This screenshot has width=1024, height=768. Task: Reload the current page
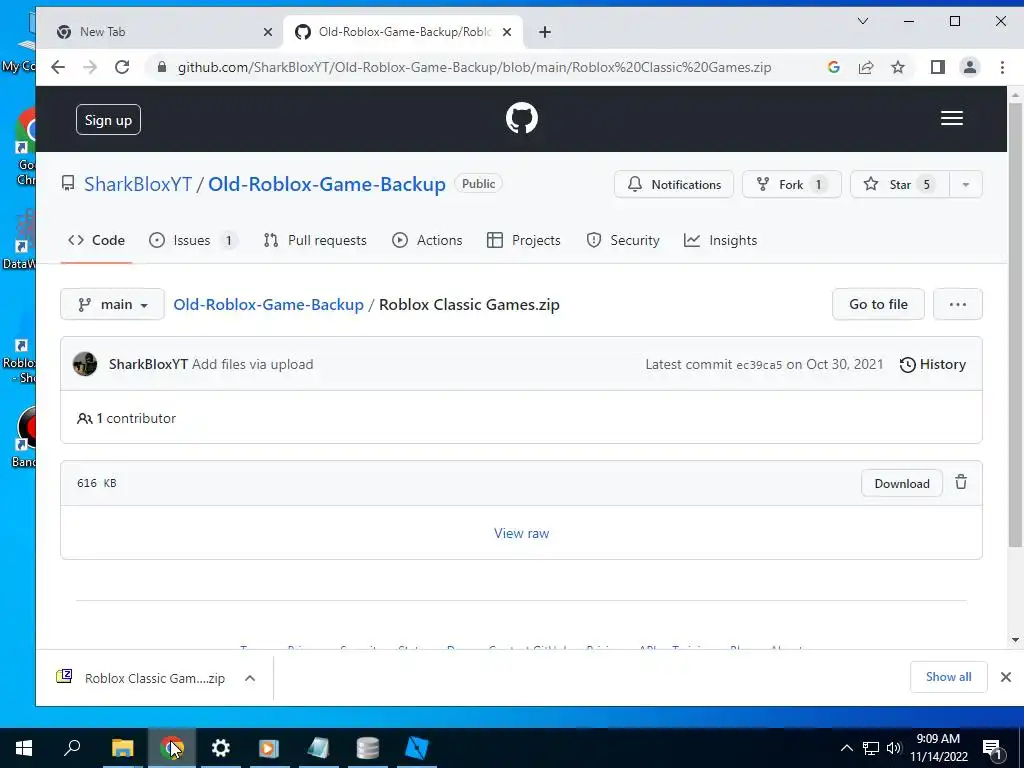pos(122,67)
